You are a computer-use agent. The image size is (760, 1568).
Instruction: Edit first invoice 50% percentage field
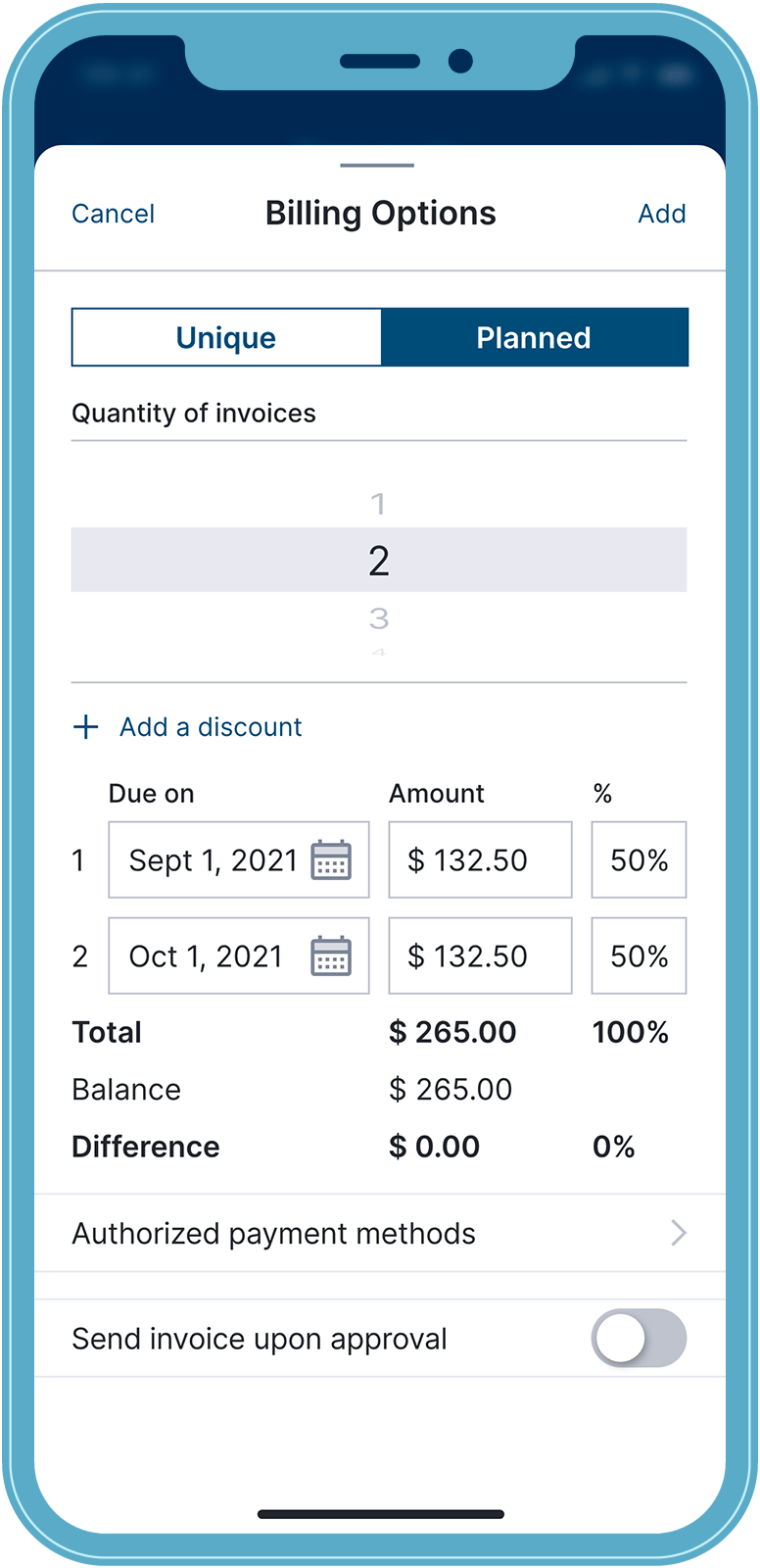pyautogui.click(x=639, y=860)
